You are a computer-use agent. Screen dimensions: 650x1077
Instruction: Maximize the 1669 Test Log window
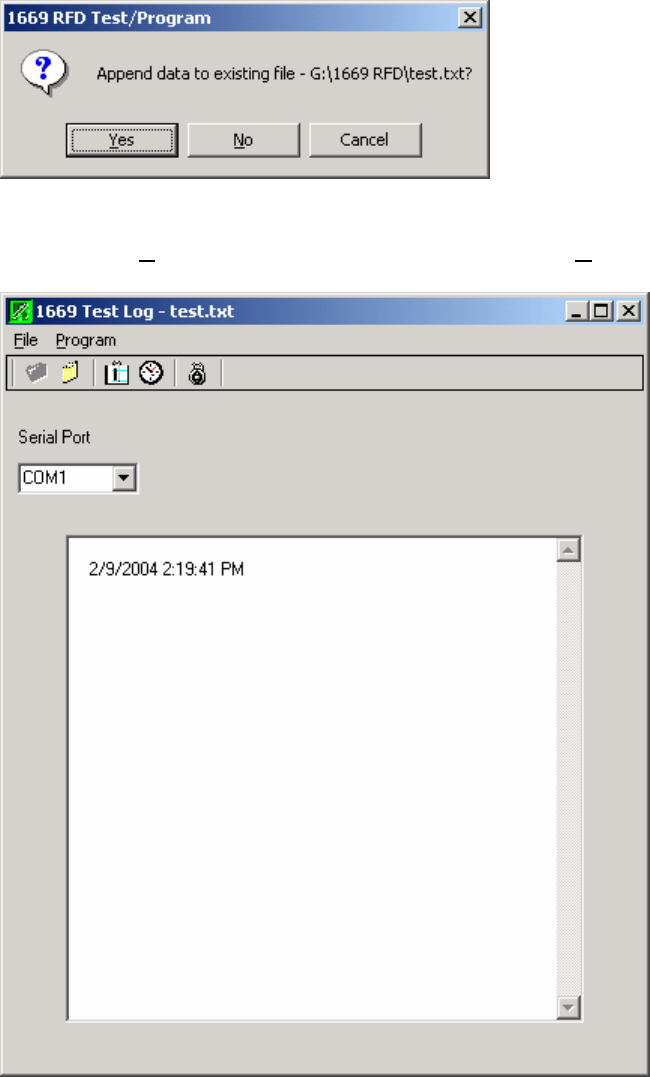coord(601,312)
